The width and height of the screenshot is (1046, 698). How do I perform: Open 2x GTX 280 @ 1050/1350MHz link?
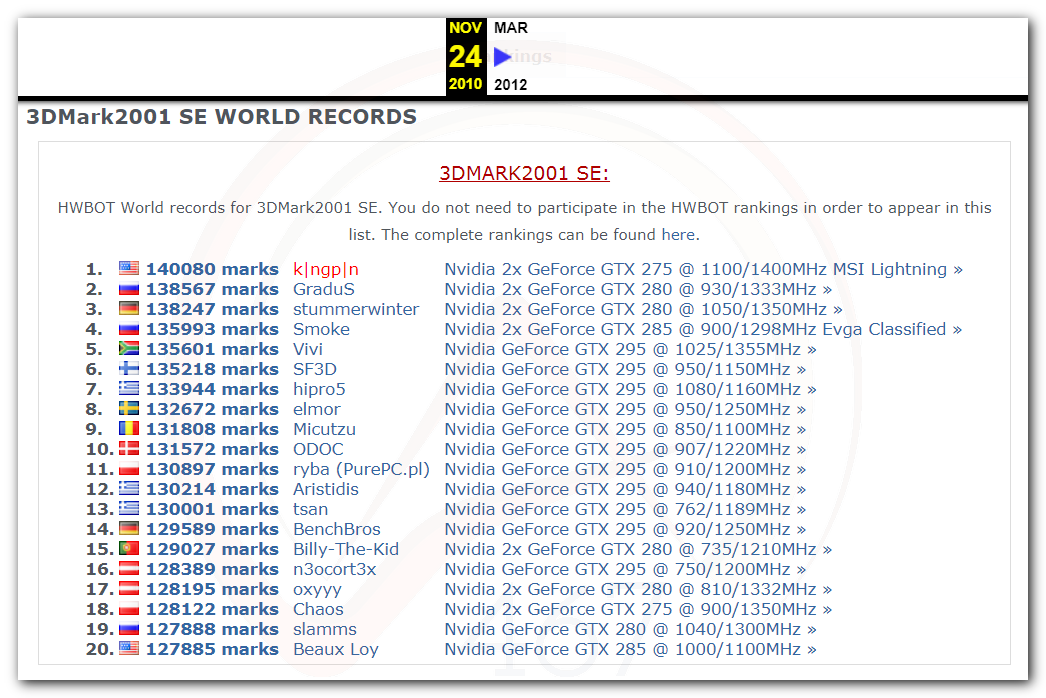pyautogui.click(x=644, y=309)
